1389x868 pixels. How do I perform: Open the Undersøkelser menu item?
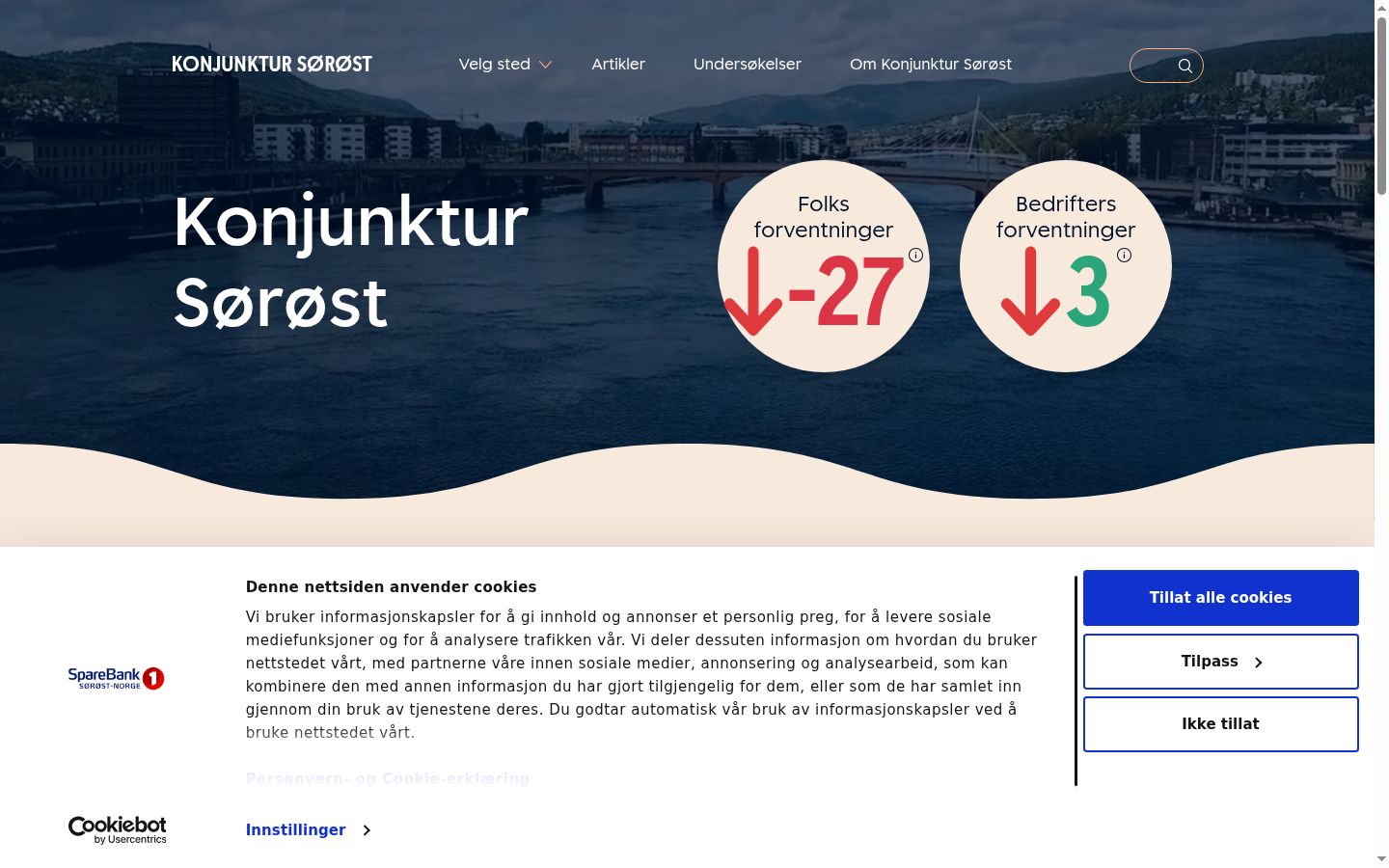pos(748,65)
